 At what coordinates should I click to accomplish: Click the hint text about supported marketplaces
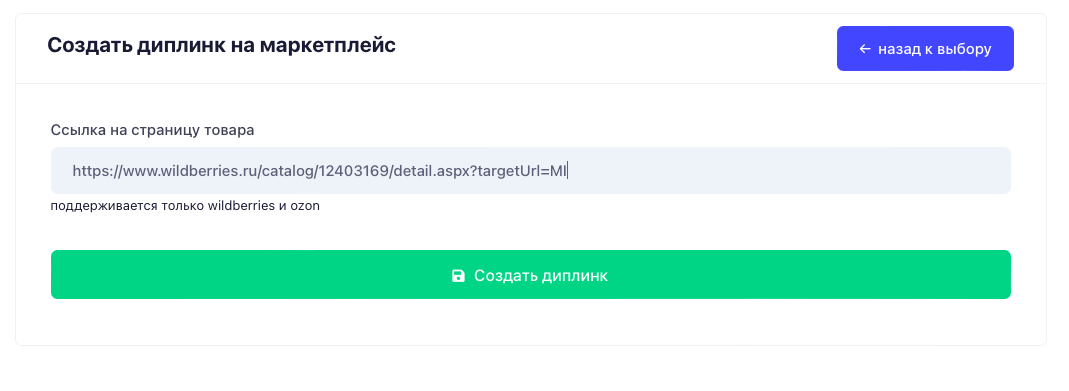[x=185, y=206]
